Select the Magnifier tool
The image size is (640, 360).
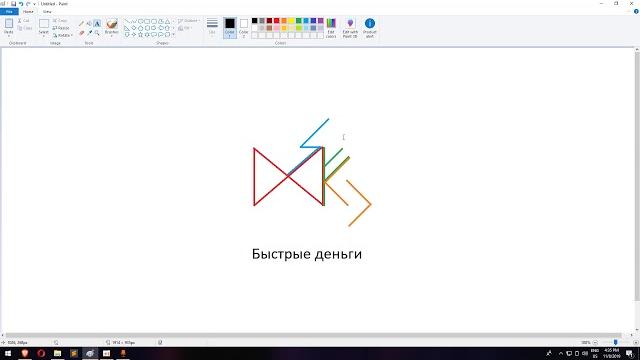97,33
